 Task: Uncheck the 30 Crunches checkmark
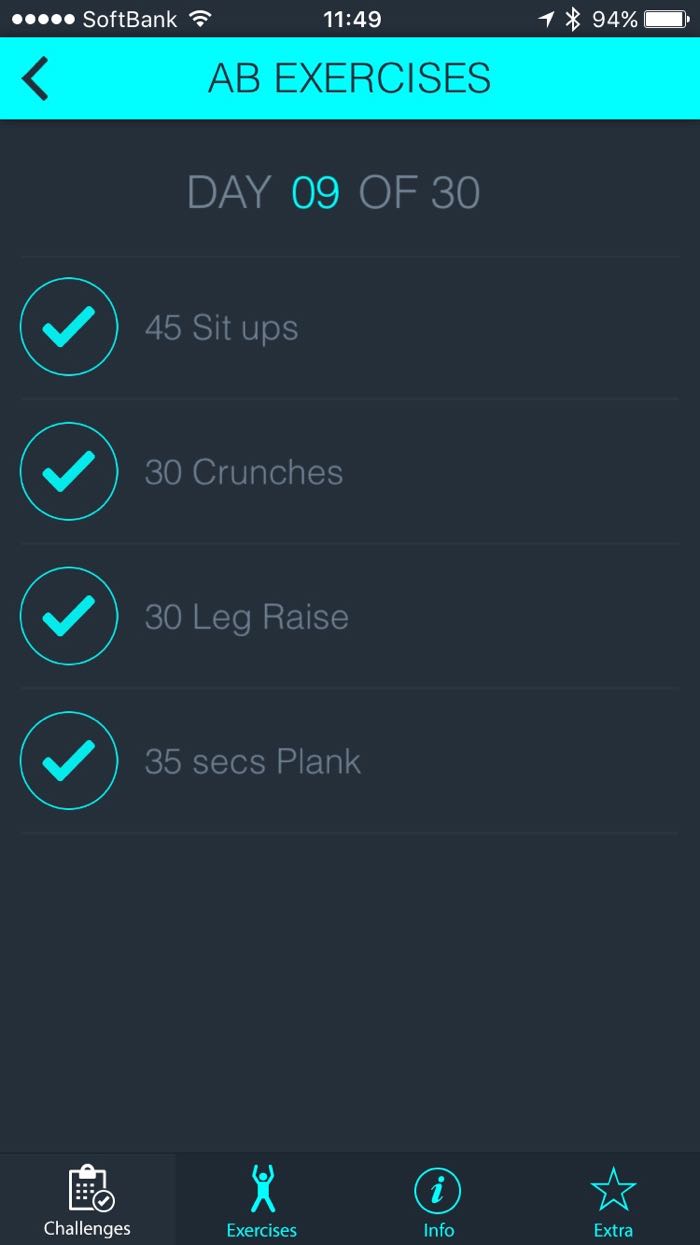click(69, 471)
